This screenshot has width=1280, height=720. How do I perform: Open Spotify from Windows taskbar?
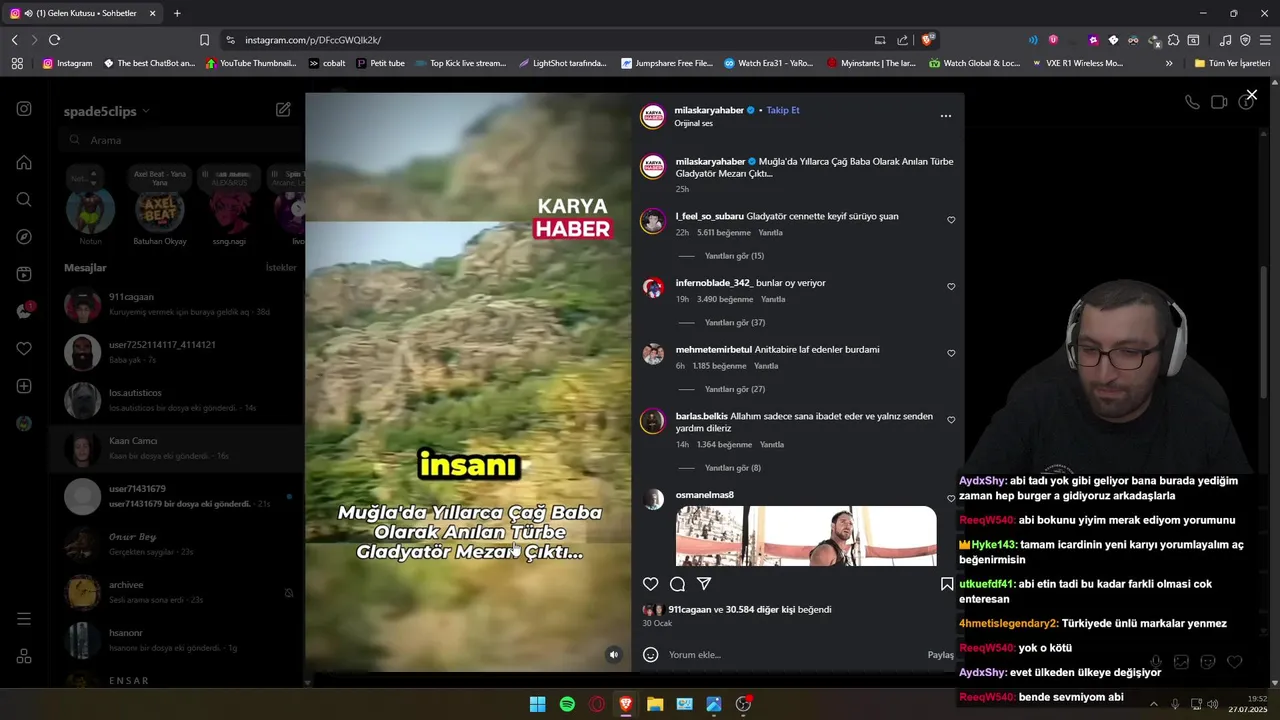pos(567,704)
